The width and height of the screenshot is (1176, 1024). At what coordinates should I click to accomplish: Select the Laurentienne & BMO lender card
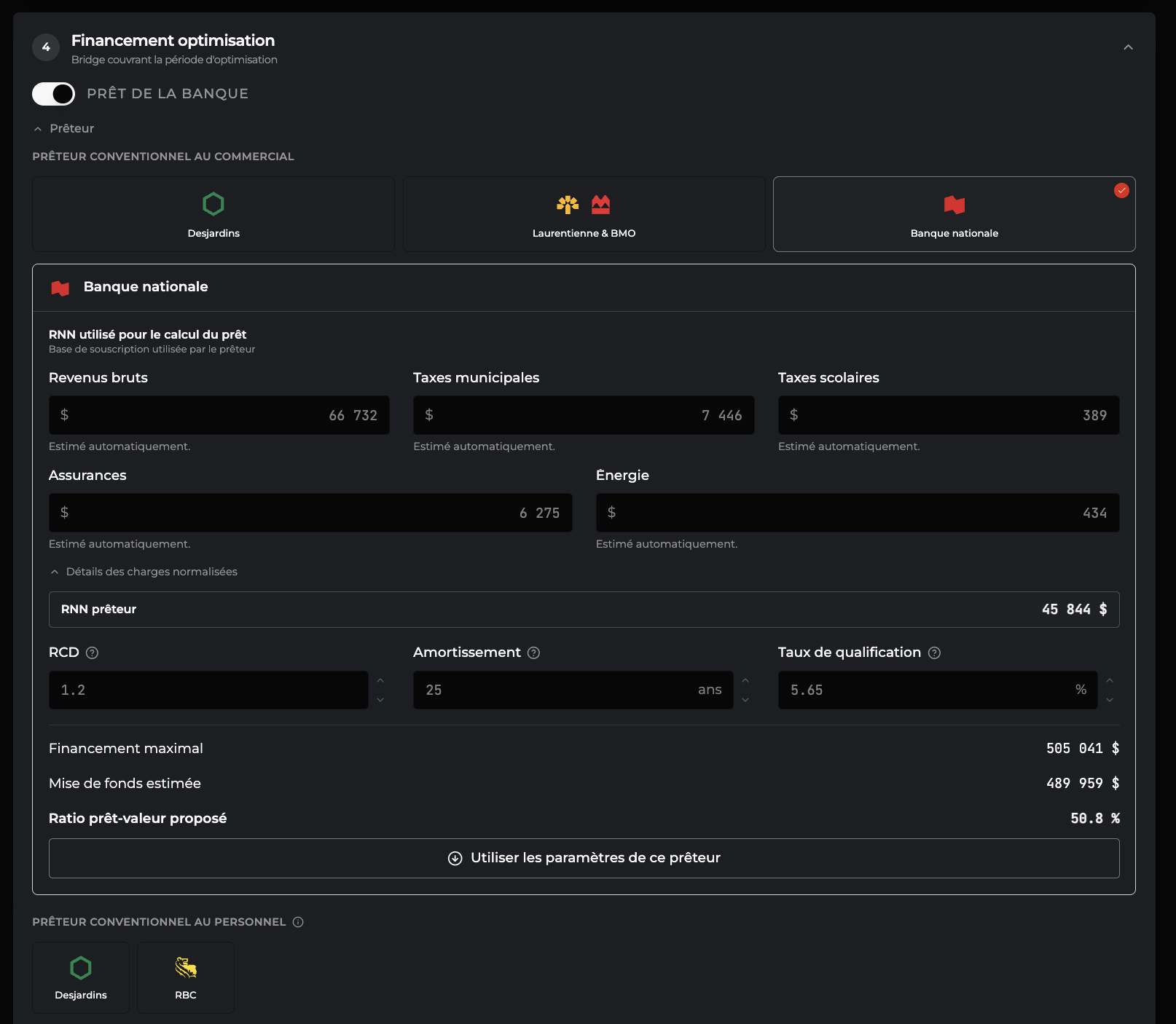point(584,214)
